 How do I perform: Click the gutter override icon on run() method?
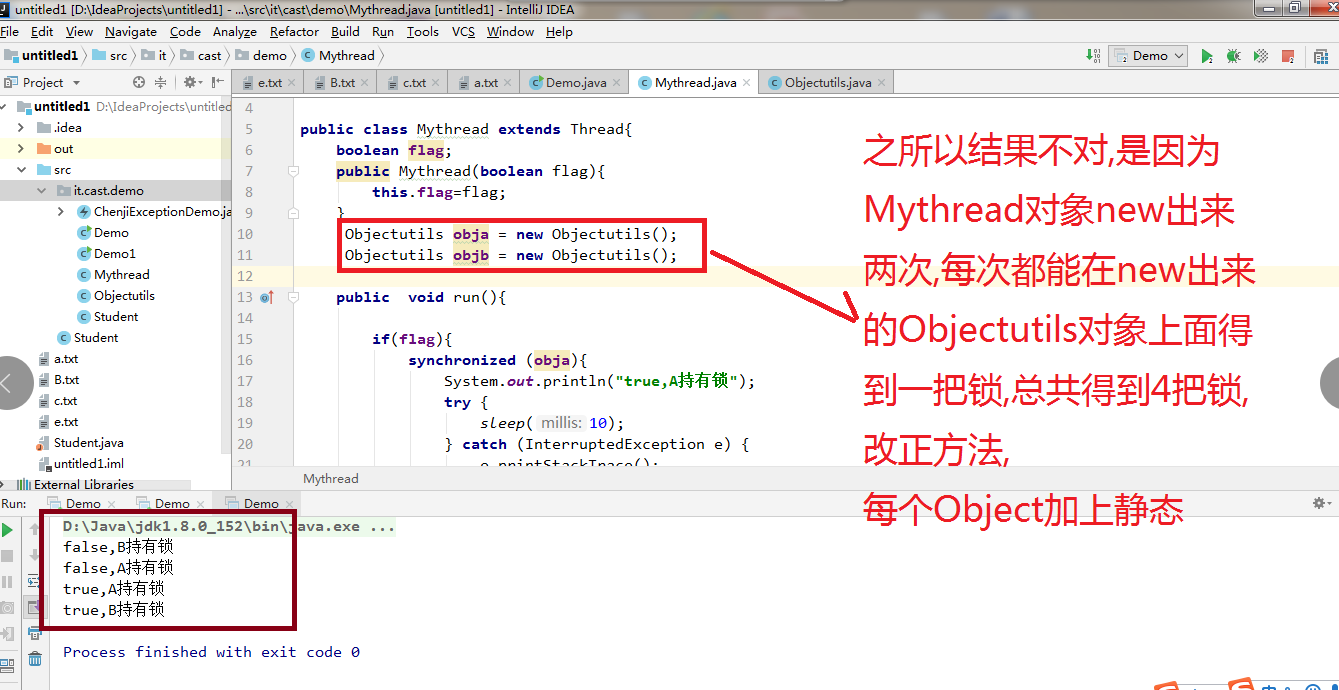pos(267,297)
